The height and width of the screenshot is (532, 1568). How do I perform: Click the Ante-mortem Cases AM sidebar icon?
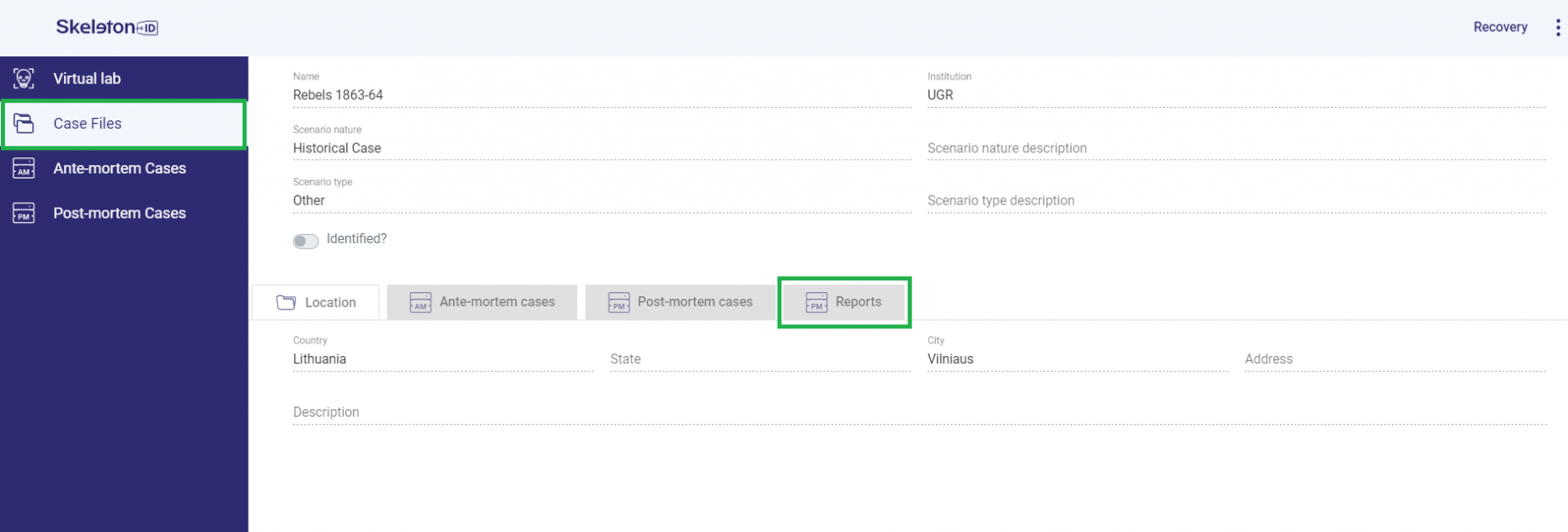pos(24,168)
